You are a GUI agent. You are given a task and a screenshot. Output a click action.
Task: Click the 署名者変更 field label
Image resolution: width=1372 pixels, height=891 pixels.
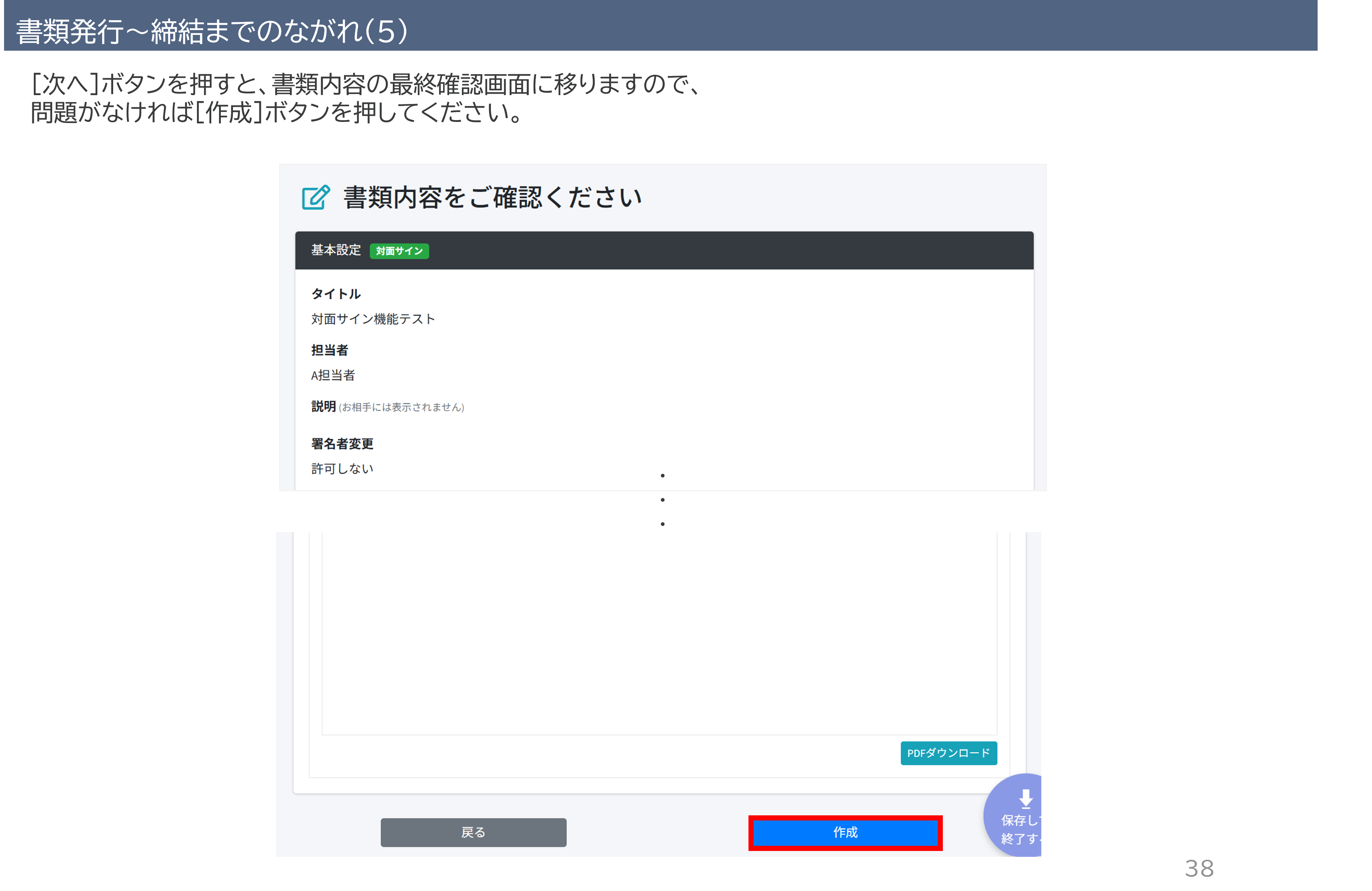click(x=342, y=444)
